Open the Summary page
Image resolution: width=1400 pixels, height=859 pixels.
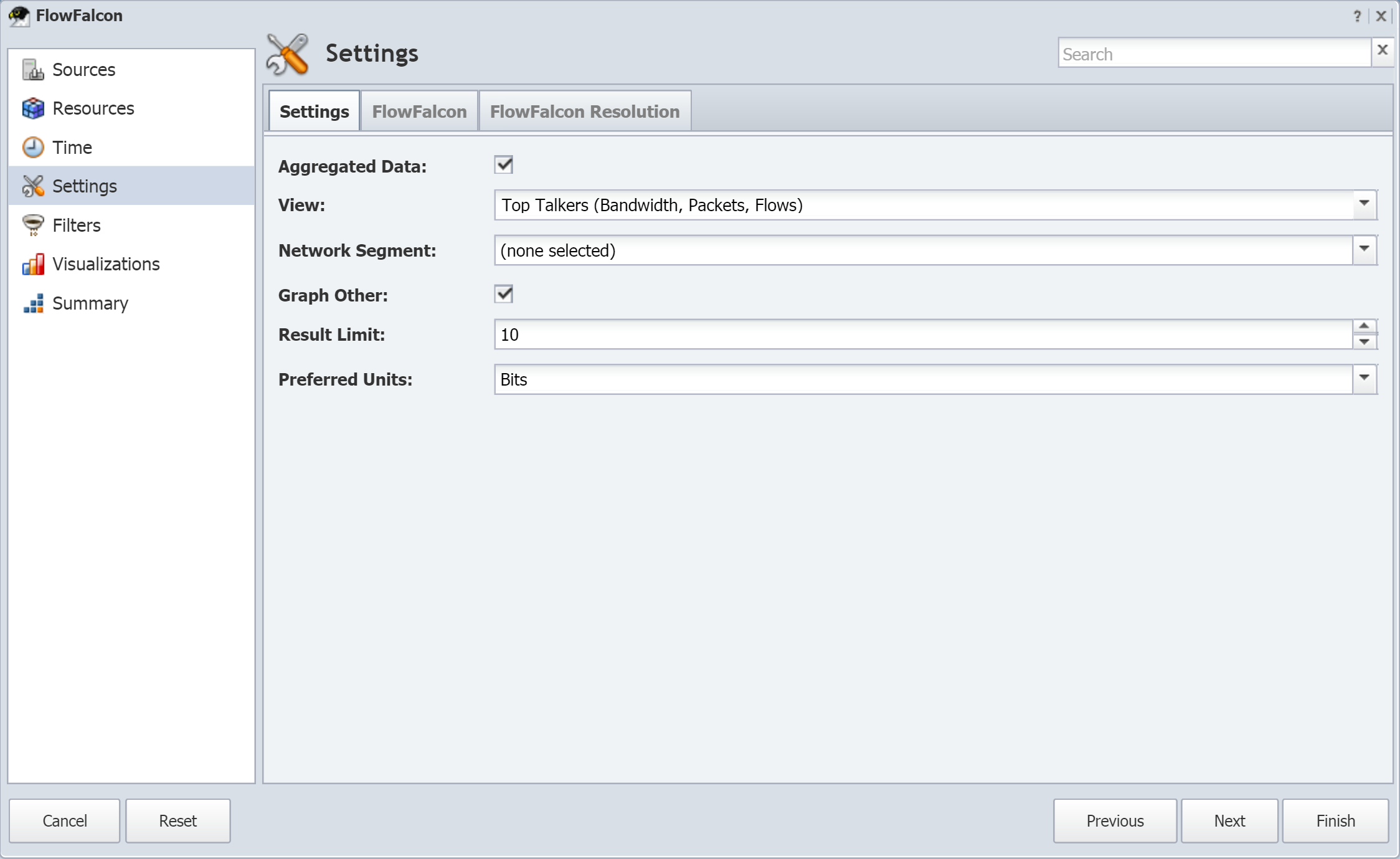[131, 303]
